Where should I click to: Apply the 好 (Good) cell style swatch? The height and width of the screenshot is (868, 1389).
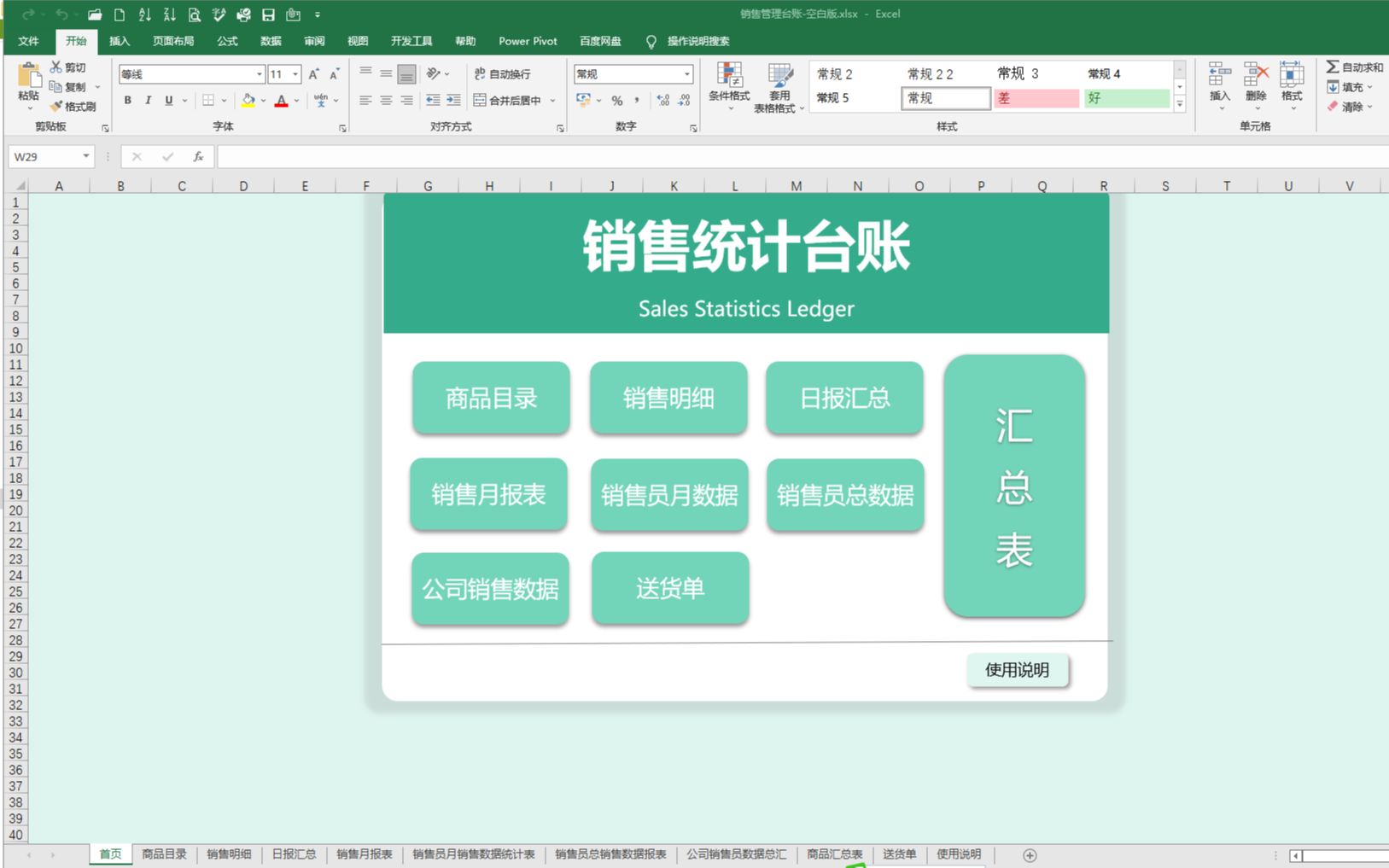1126,98
